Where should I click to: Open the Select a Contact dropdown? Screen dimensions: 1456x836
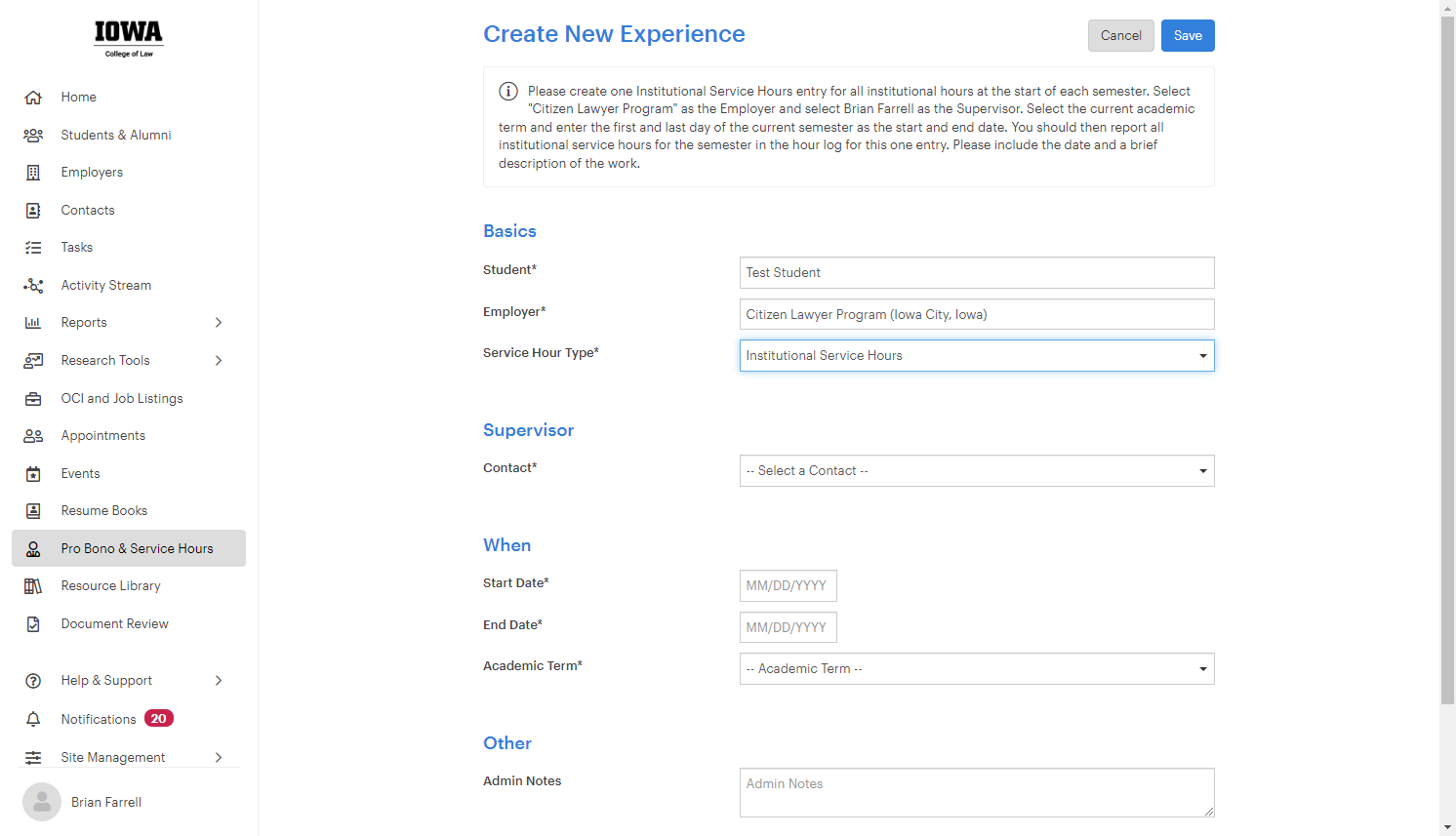977,471
